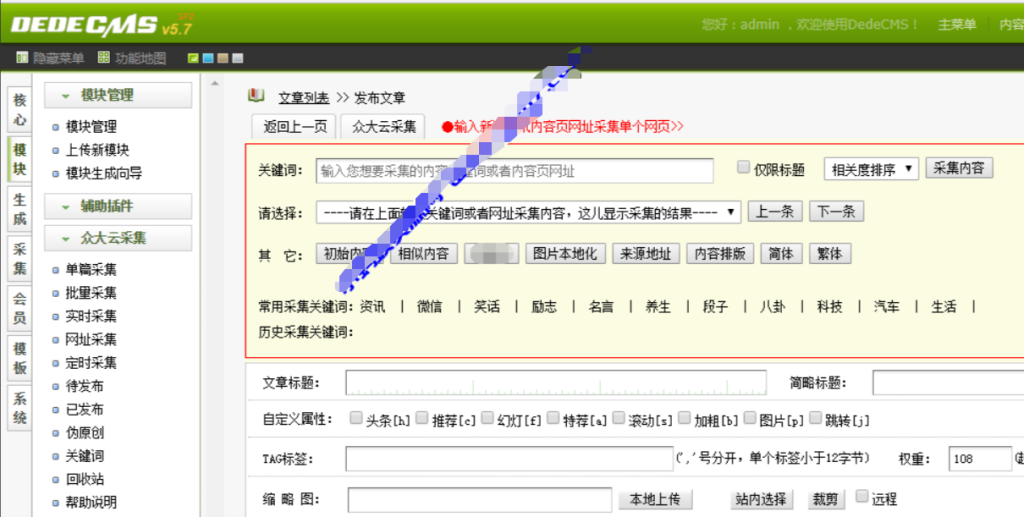Open 网址采集 in sidebar
Image resolution: width=1024 pixels, height=517 pixels.
click(91, 339)
